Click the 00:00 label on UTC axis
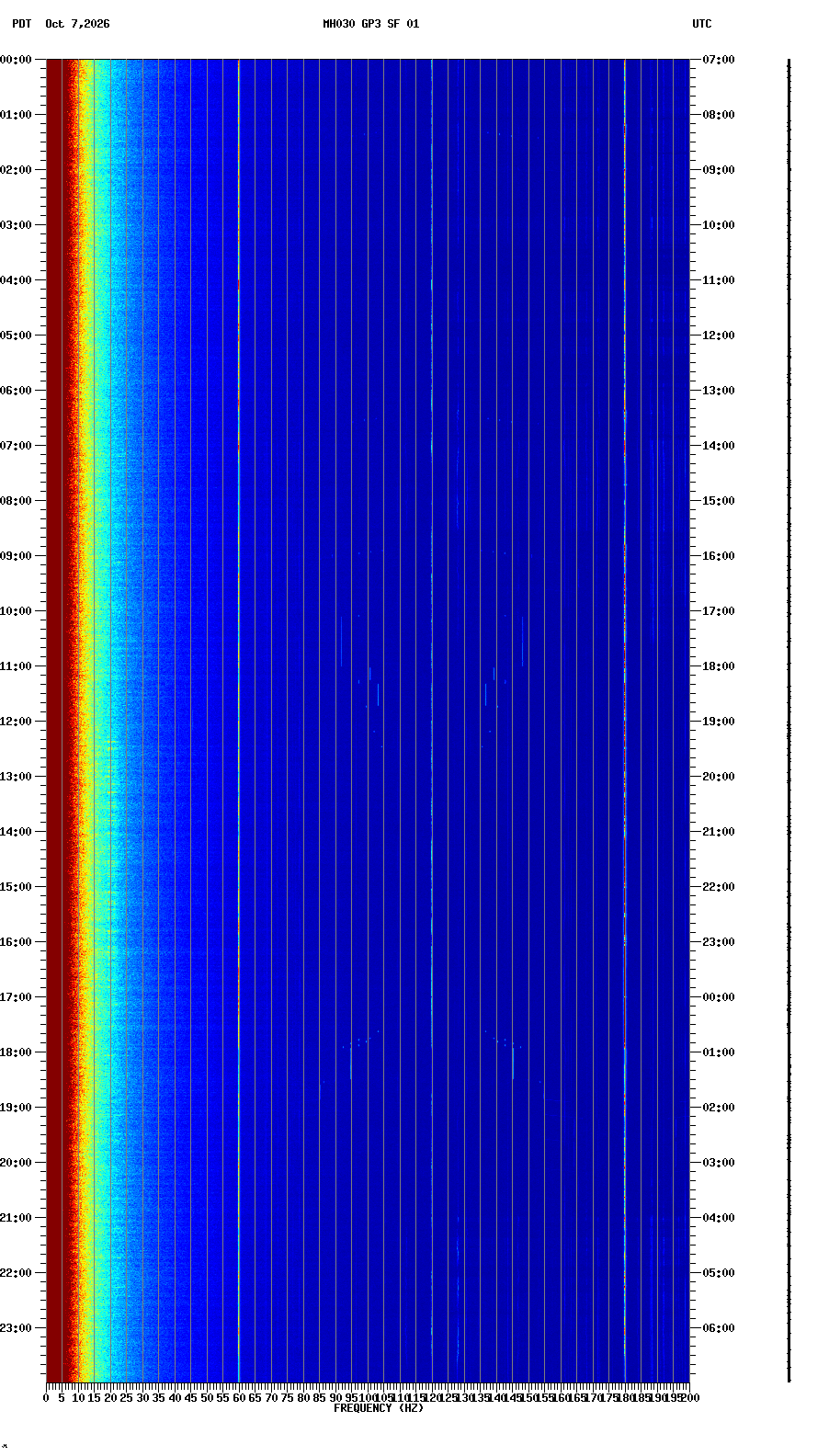This screenshot has height=1456, width=829. point(719,997)
